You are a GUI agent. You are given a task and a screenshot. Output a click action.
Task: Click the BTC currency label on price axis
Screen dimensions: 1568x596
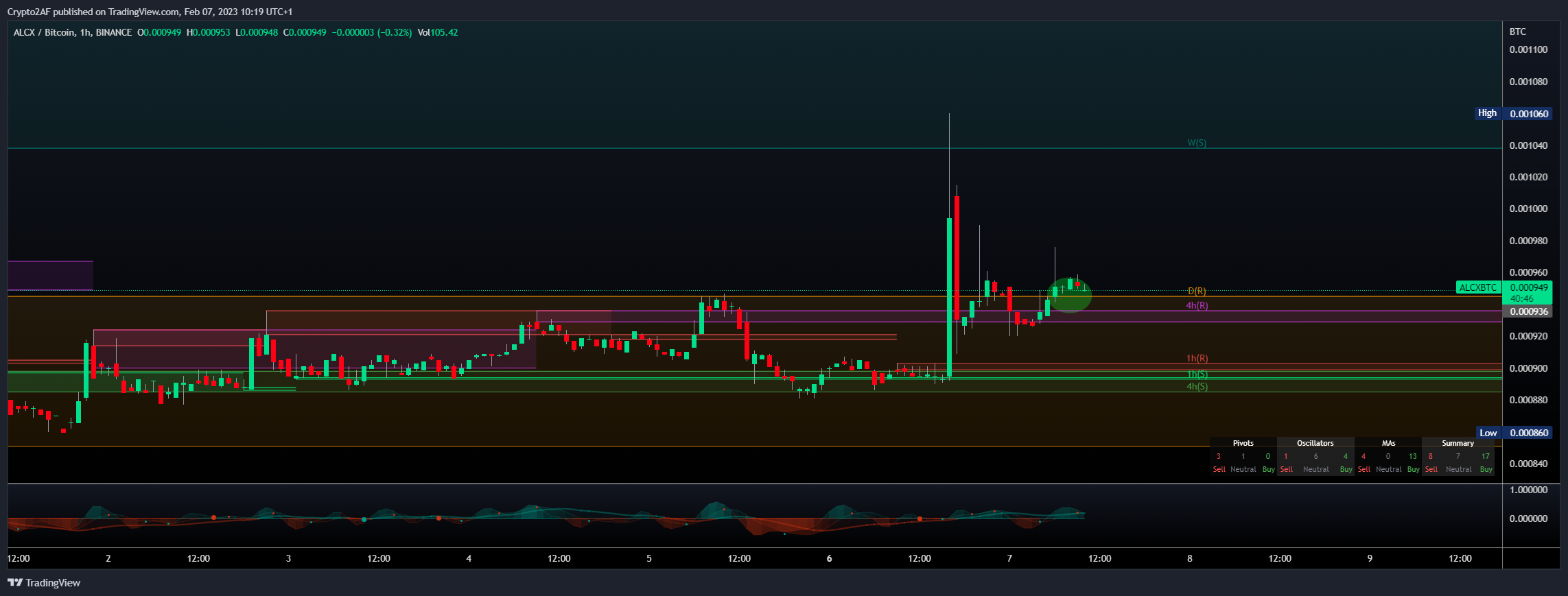pyautogui.click(x=1518, y=32)
